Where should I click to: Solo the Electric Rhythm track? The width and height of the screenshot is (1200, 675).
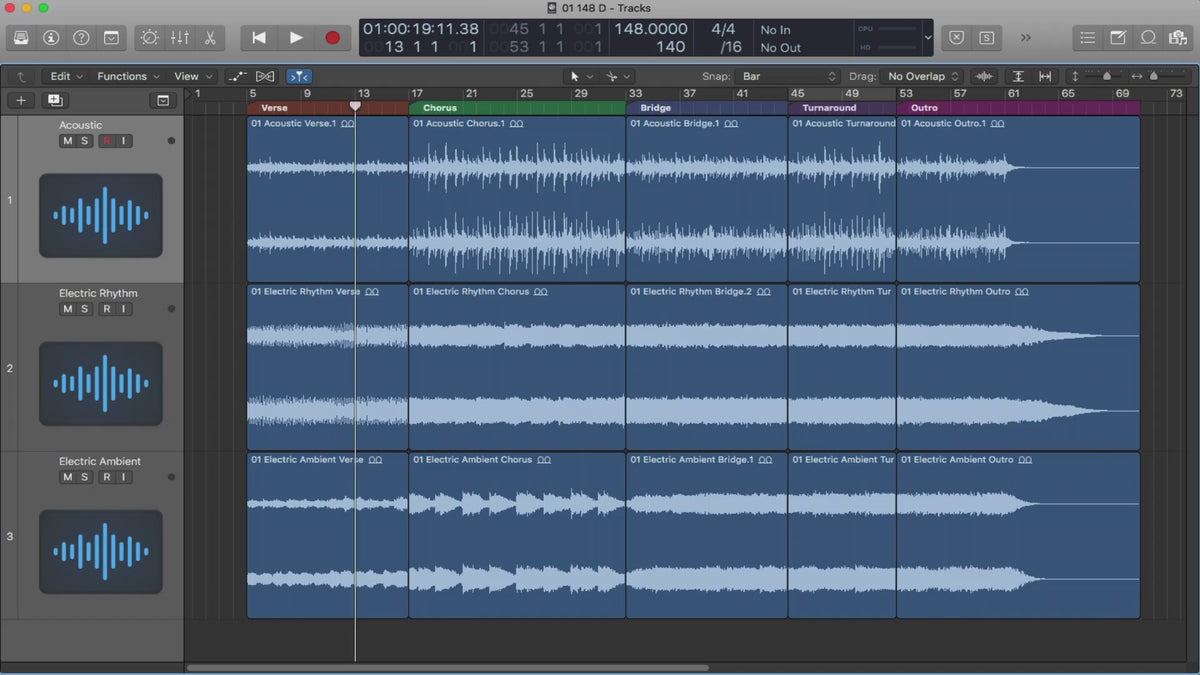point(85,309)
